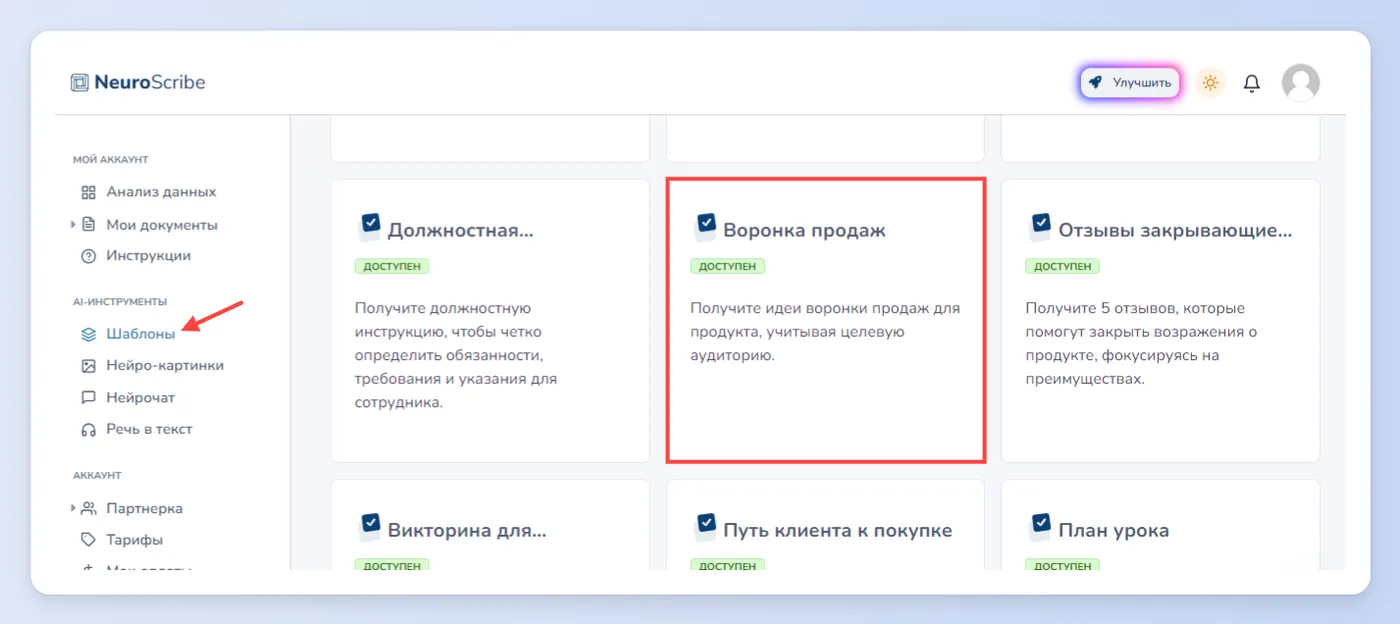Click ДОСТУПЕН badge on Викторина для card
This screenshot has height=624, width=1400.
(392, 565)
